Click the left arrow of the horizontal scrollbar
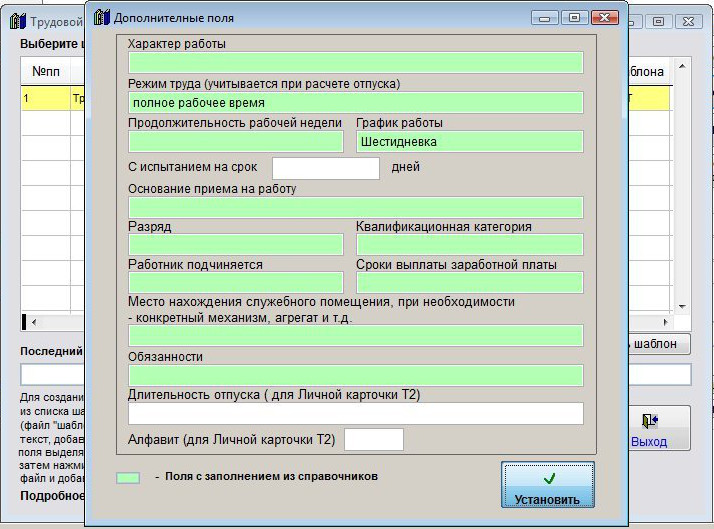This screenshot has height=529, width=714. pos(34,322)
